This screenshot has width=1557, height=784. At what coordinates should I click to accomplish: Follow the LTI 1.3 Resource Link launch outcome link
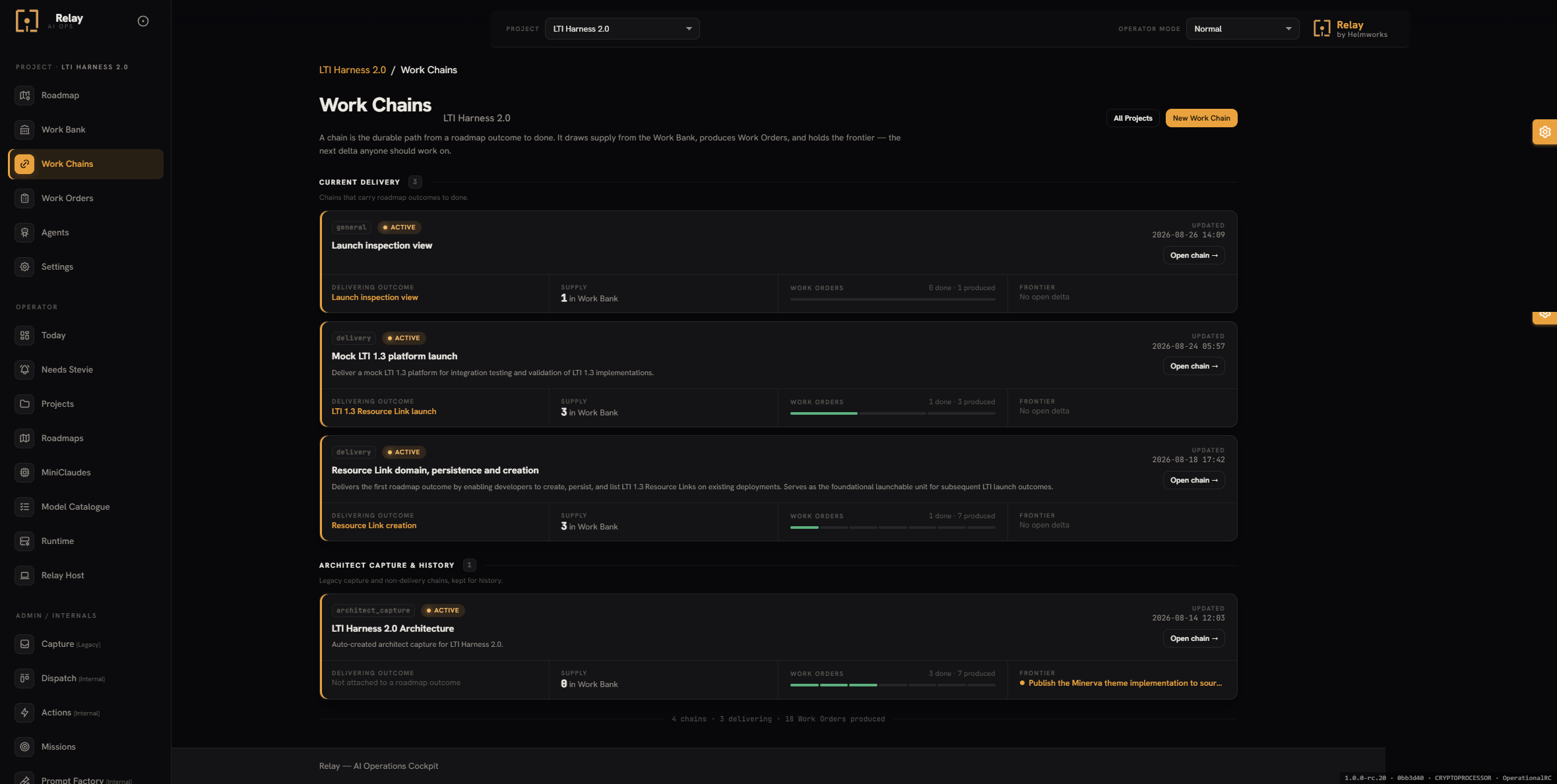click(383, 411)
